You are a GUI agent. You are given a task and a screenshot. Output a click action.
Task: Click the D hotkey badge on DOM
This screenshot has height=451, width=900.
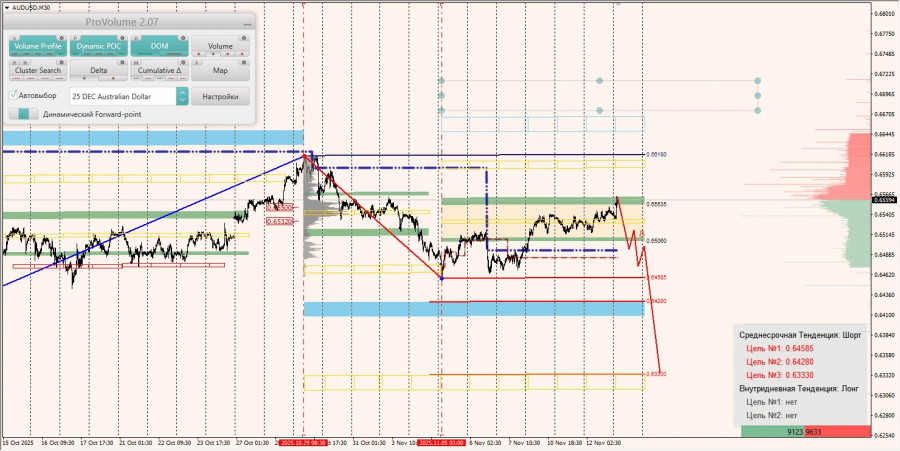137,38
